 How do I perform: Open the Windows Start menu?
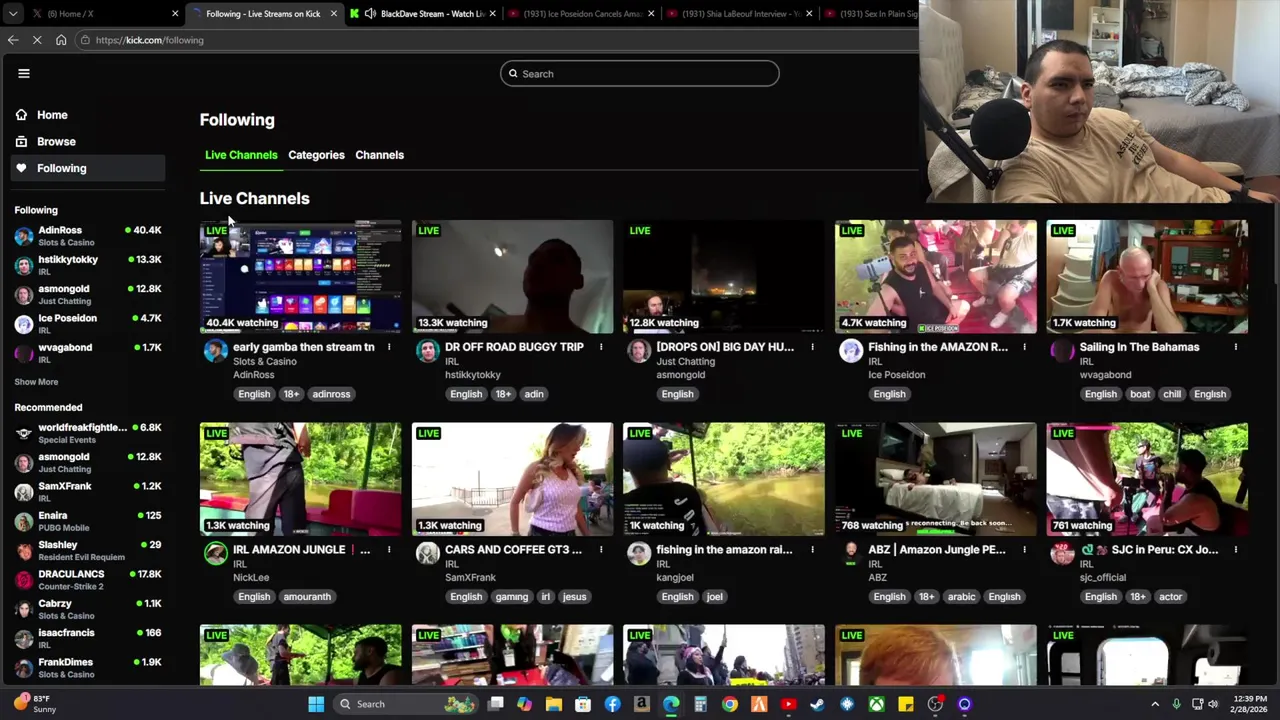316,704
